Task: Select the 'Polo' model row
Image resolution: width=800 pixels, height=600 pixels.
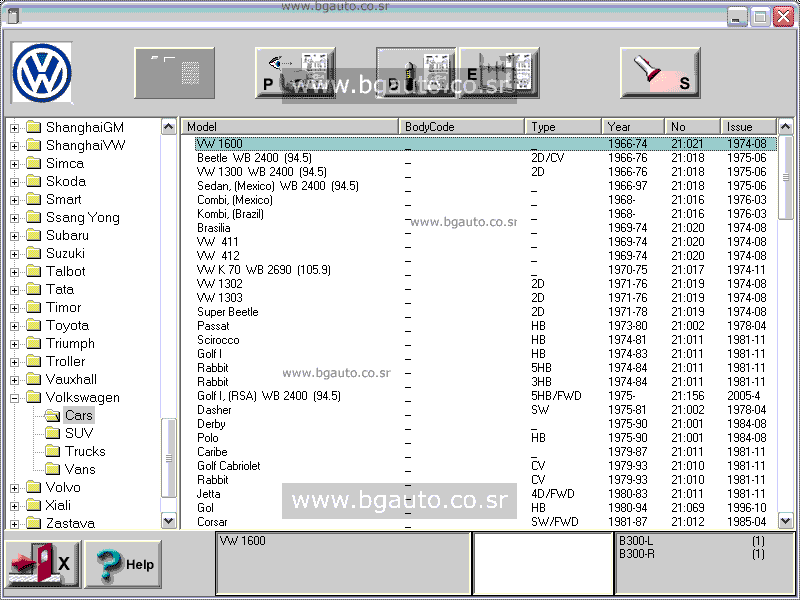Action: (x=486, y=438)
